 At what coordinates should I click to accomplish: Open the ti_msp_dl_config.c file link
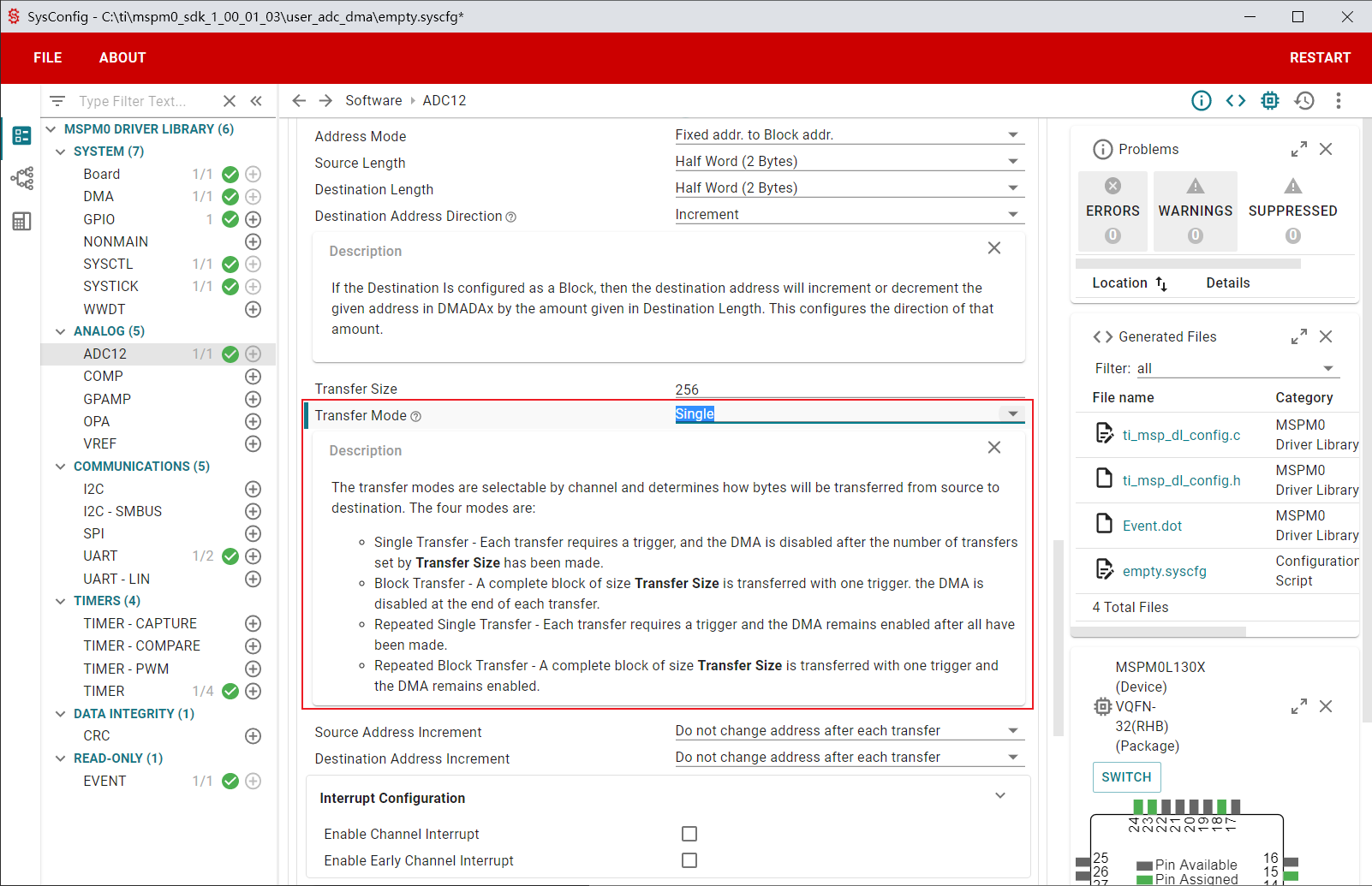(x=1181, y=435)
